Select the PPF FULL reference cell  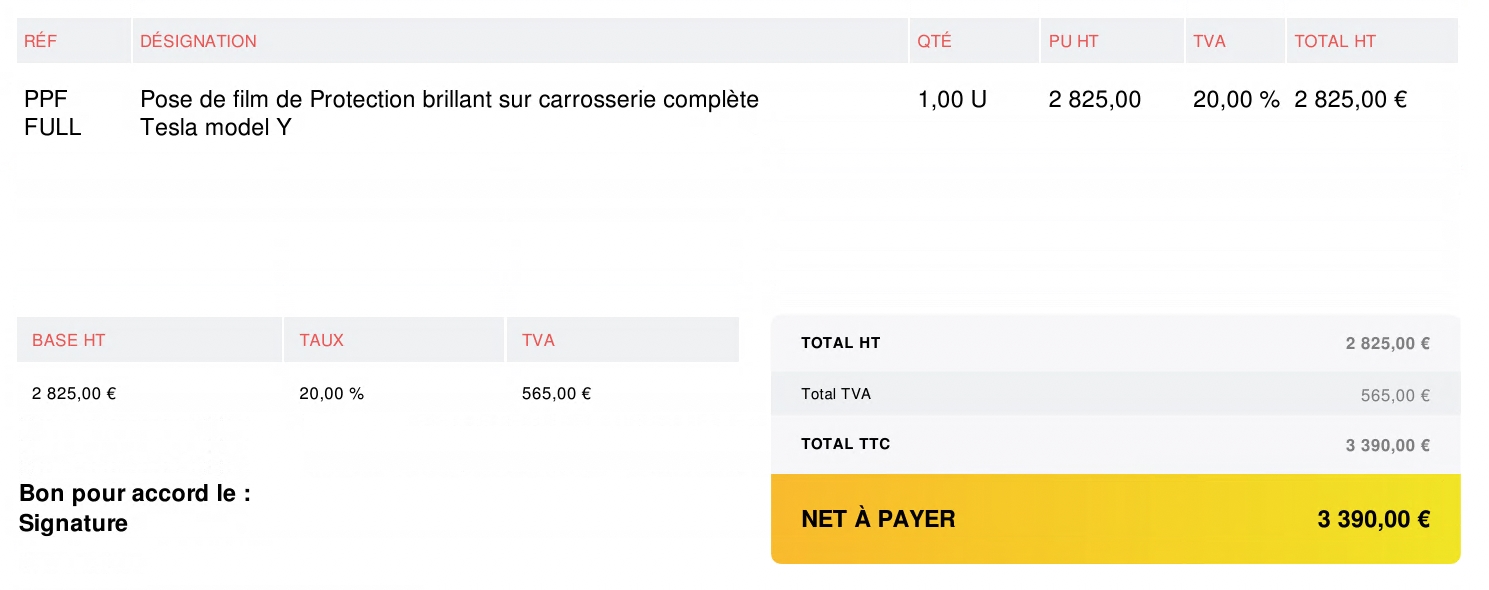(52, 114)
